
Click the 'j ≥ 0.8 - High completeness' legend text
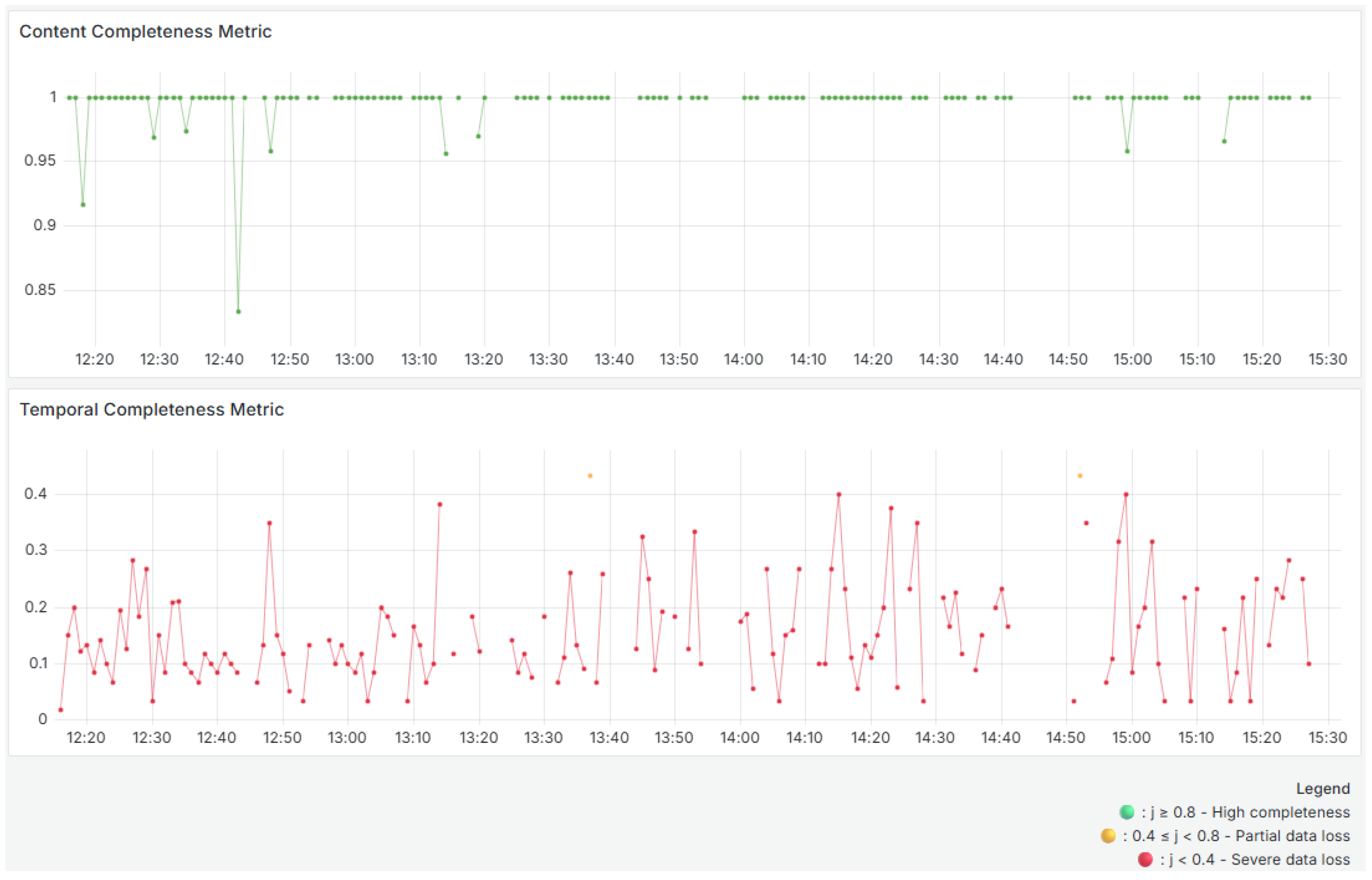(x=1246, y=812)
